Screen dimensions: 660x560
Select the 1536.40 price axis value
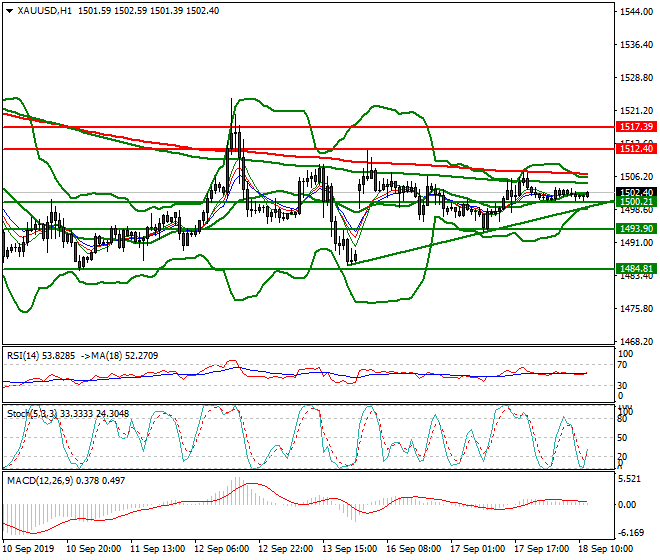click(636, 45)
